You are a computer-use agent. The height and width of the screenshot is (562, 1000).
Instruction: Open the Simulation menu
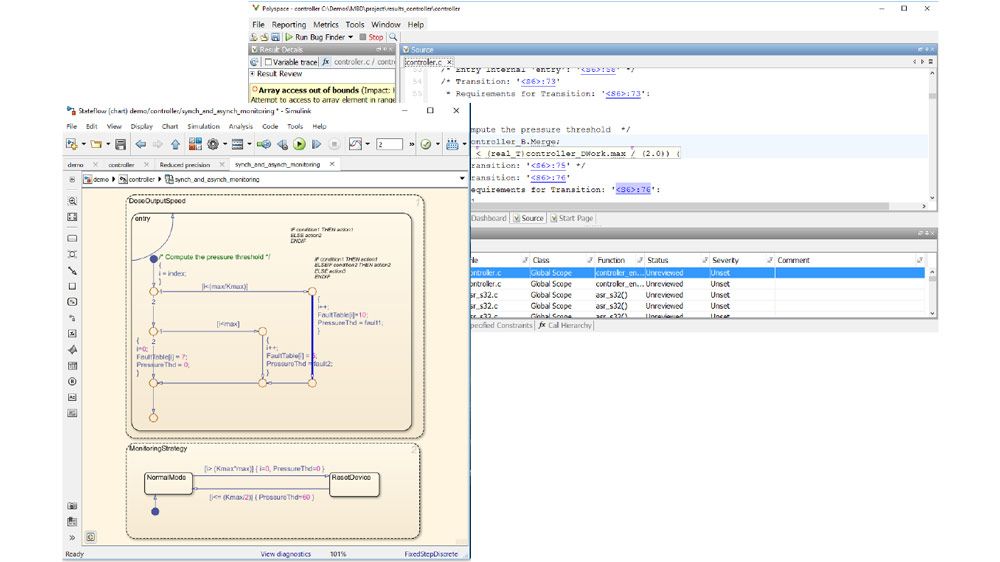[x=204, y=127]
